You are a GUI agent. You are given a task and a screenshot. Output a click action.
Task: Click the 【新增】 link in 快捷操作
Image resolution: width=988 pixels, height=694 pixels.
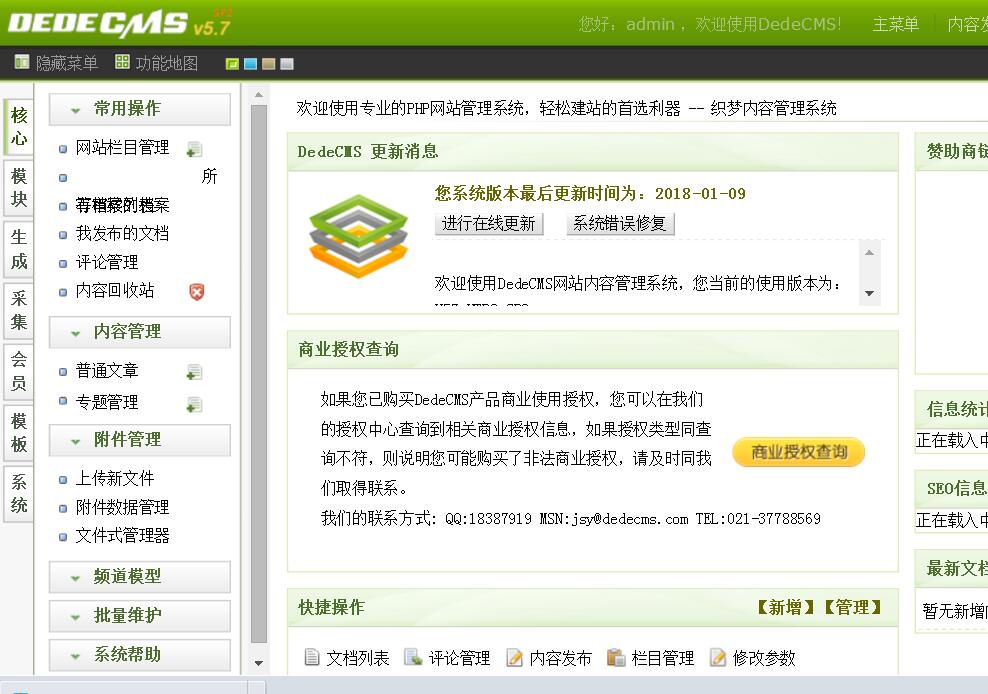786,608
